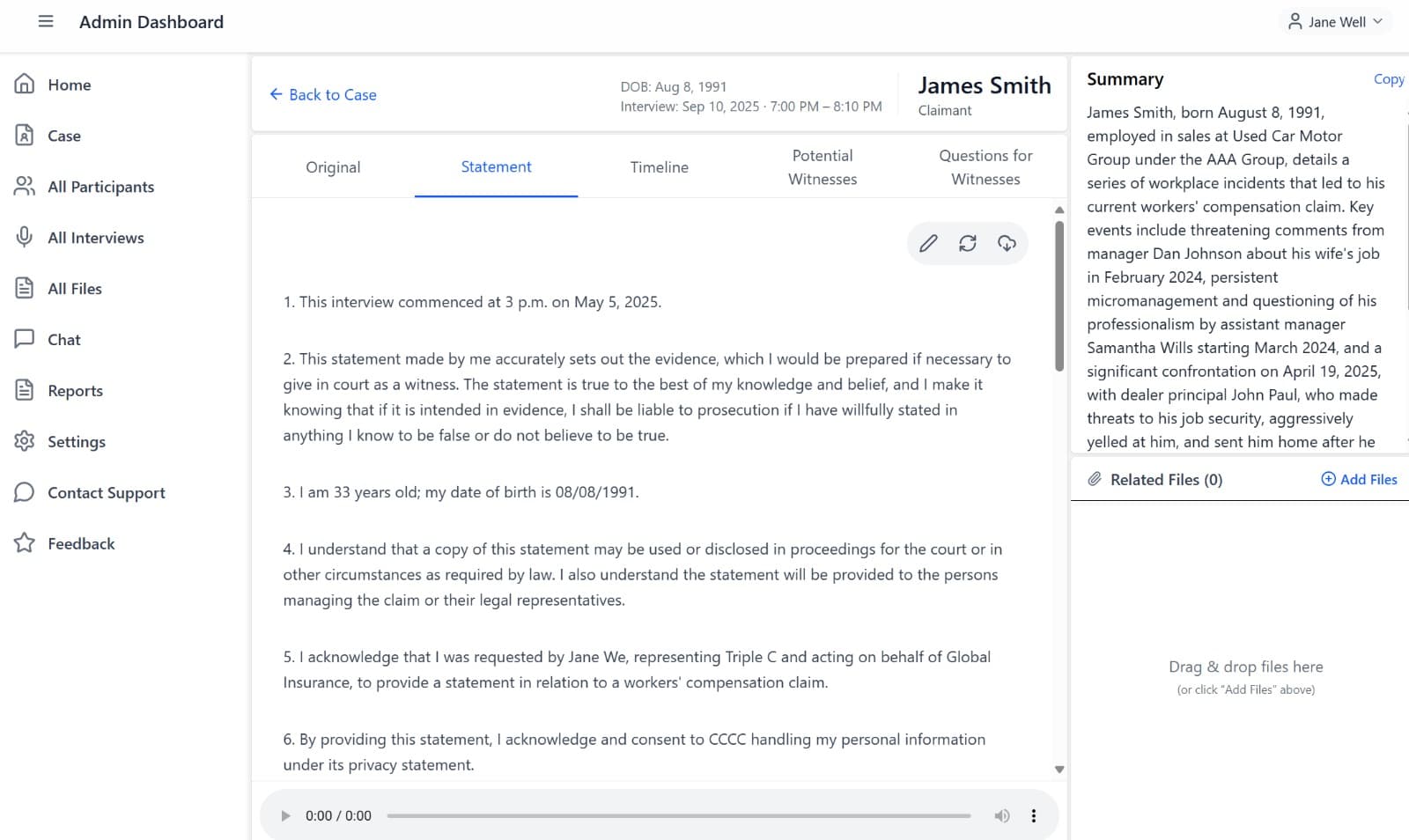
Task: Open Contact Support from the sidebar
Action: [106, 492]
